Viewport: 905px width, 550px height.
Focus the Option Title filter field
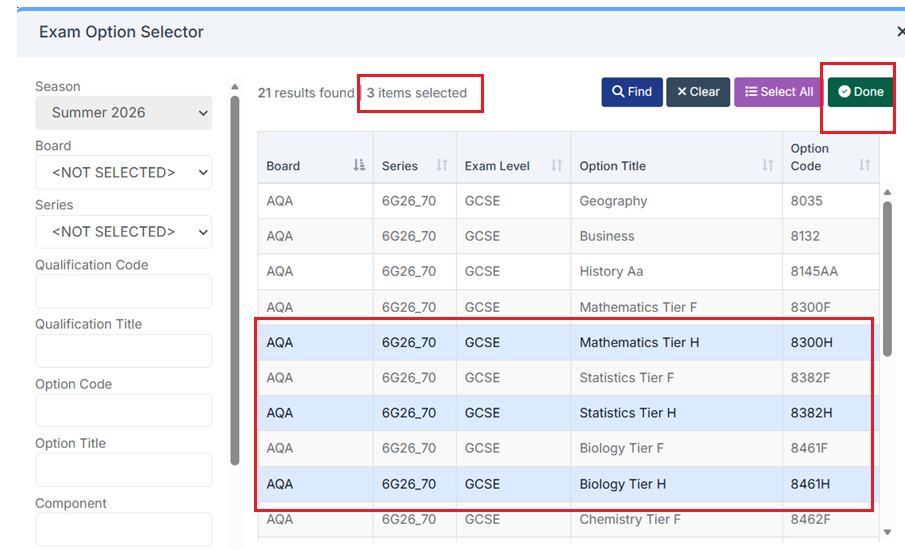(123, 470)
